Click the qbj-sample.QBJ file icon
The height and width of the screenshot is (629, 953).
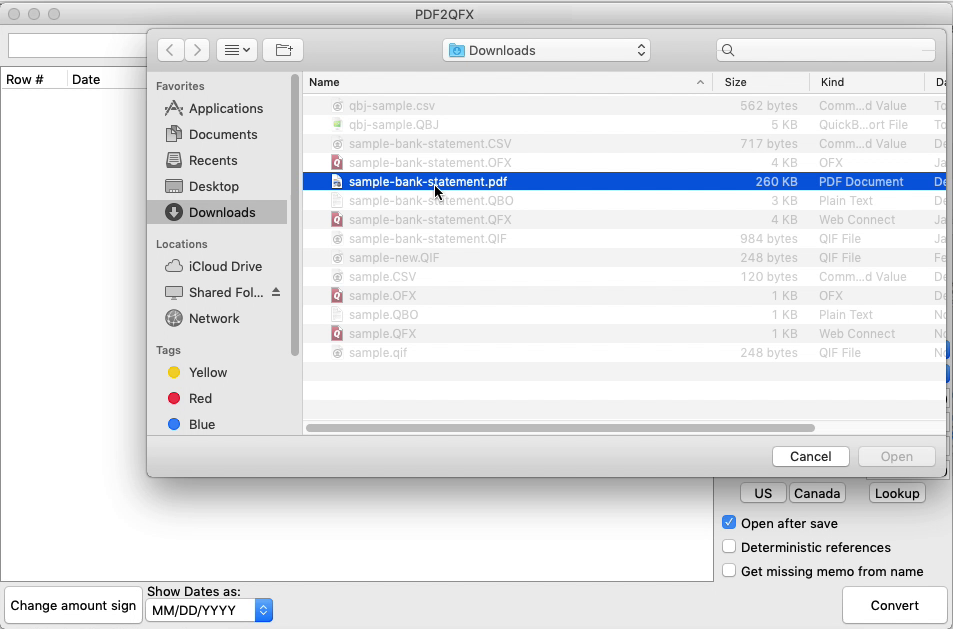(337, 125)
